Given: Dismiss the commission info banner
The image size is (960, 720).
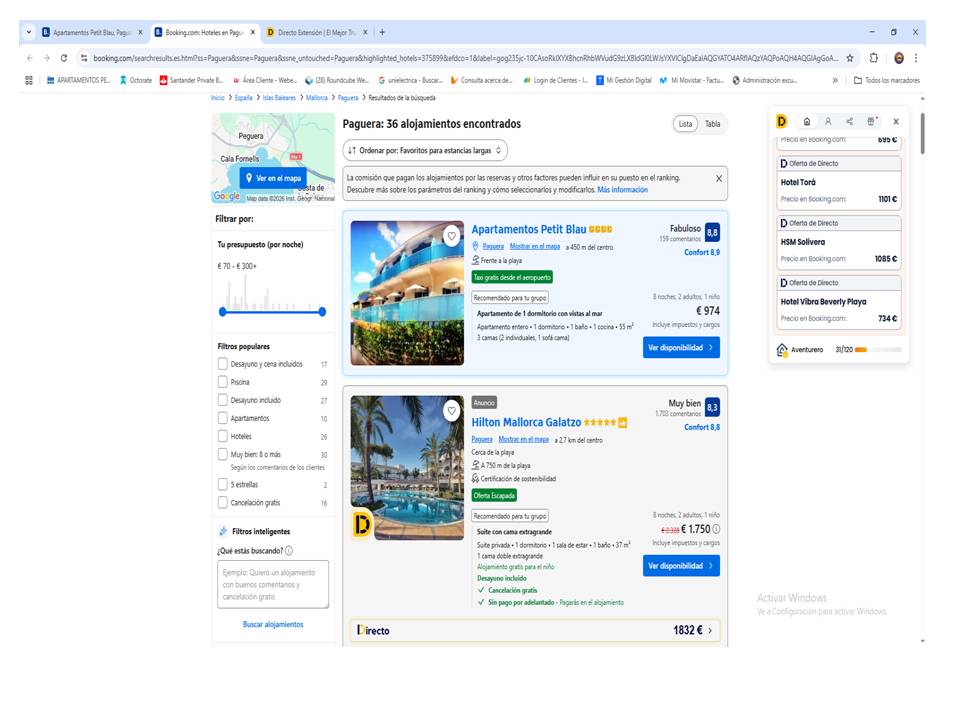Looking at the screenshot, I should (x=718, y=178).
